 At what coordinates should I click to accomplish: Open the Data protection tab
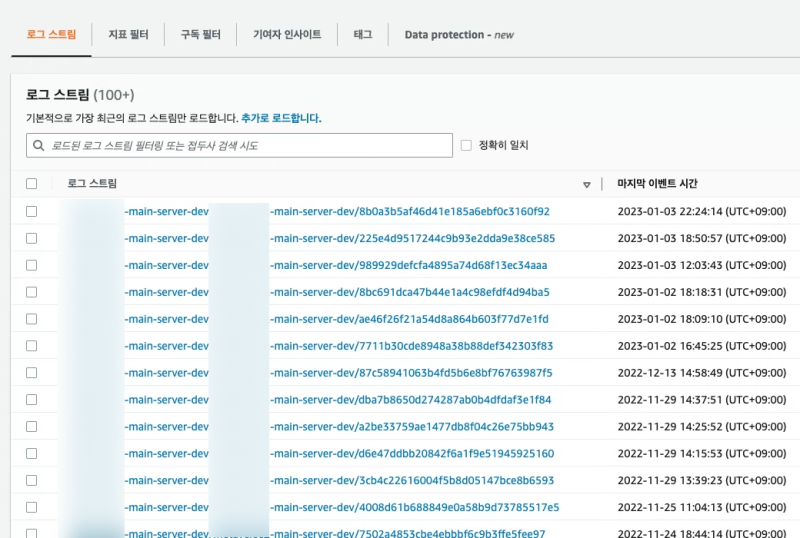458,34
